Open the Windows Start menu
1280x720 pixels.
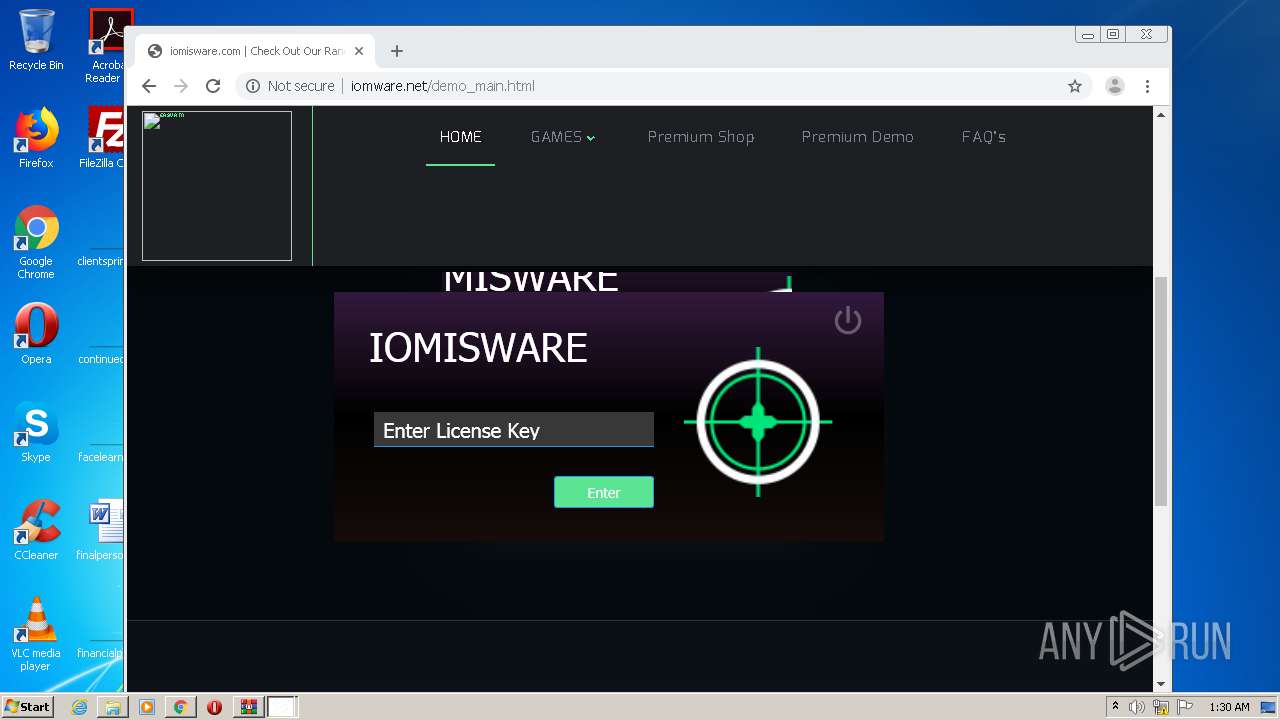click(x=27, y=706)
